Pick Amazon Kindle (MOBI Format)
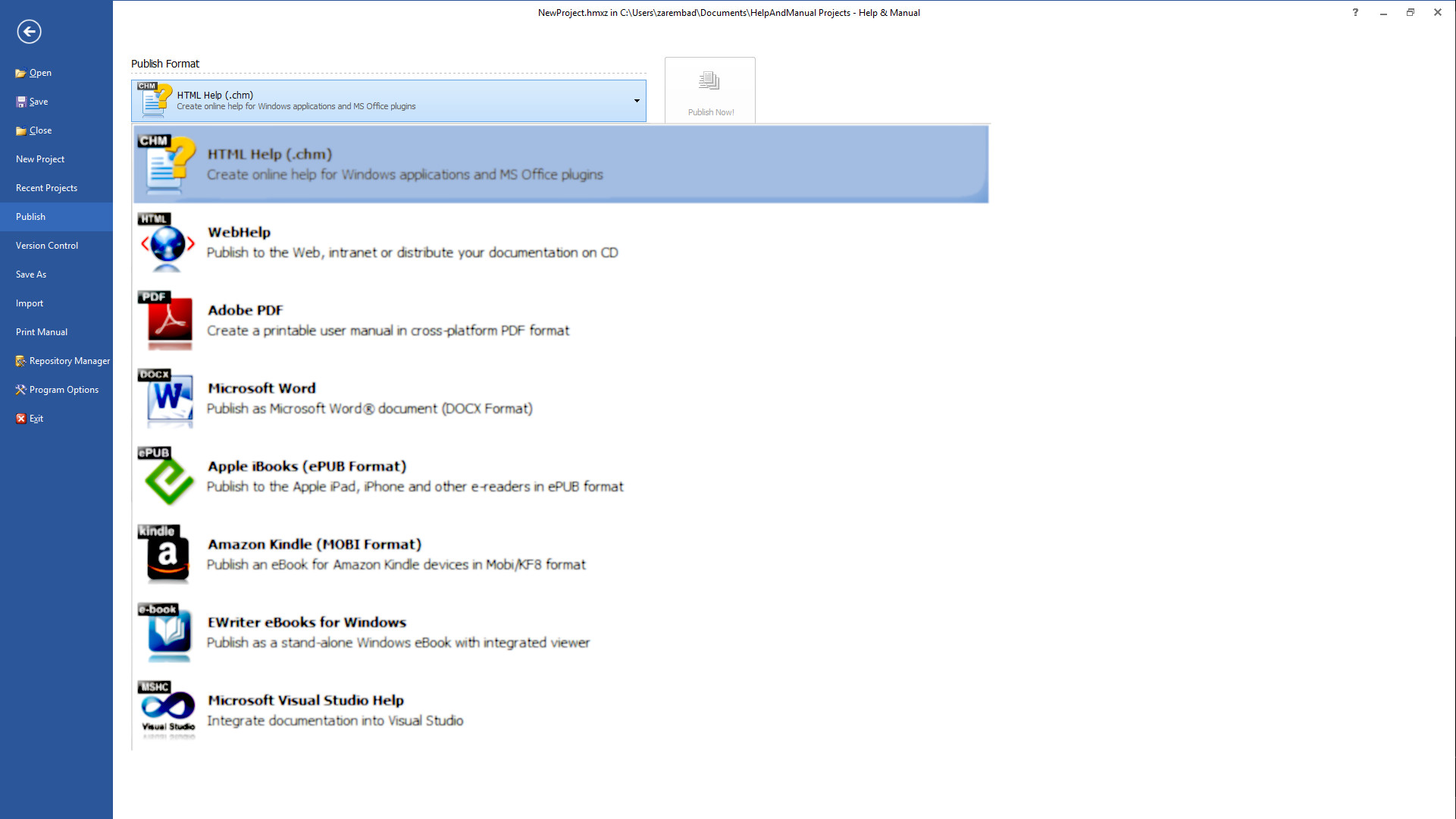This screenshot has height=819, width=1456. 315,544
